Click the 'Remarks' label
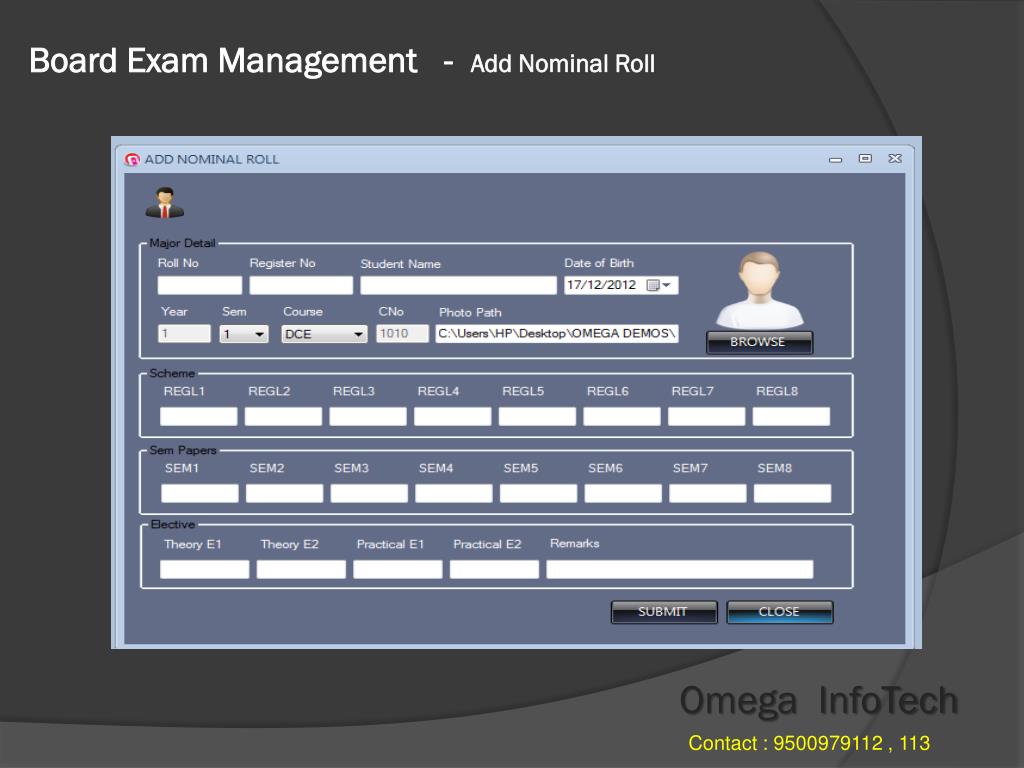1024x768 pixels. tap(575, 543)
